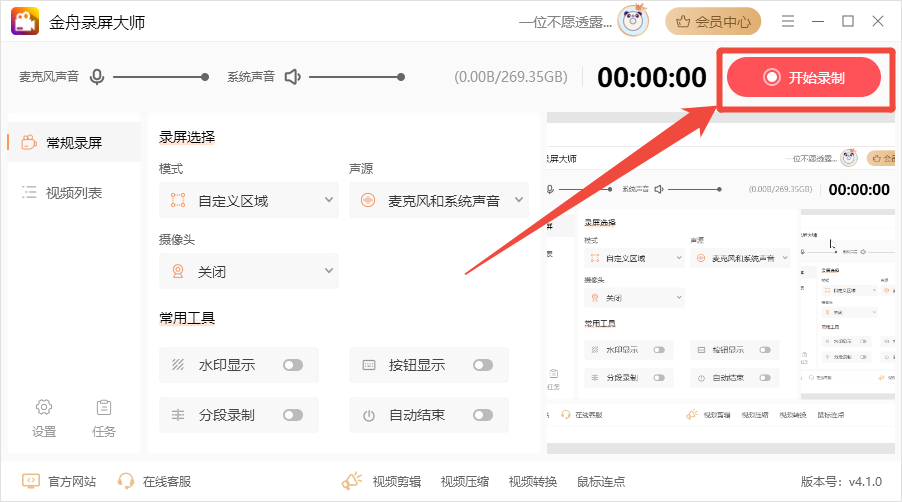Click the custom region icon in 模式
Screen dimensions: 902x502
(x=178, y=200)
